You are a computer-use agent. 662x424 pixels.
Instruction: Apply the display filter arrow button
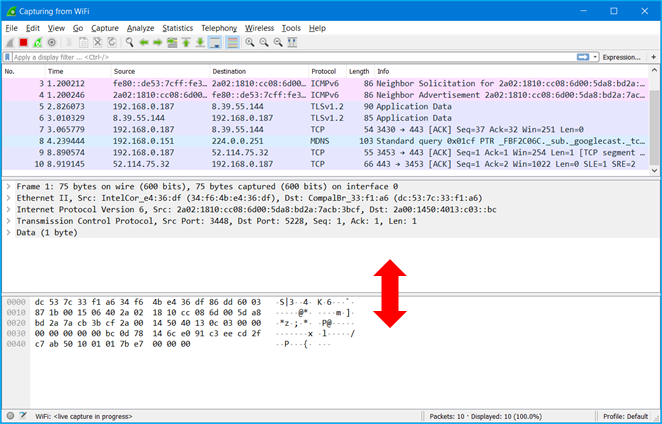pyautogui.click(x=583, y=57)
